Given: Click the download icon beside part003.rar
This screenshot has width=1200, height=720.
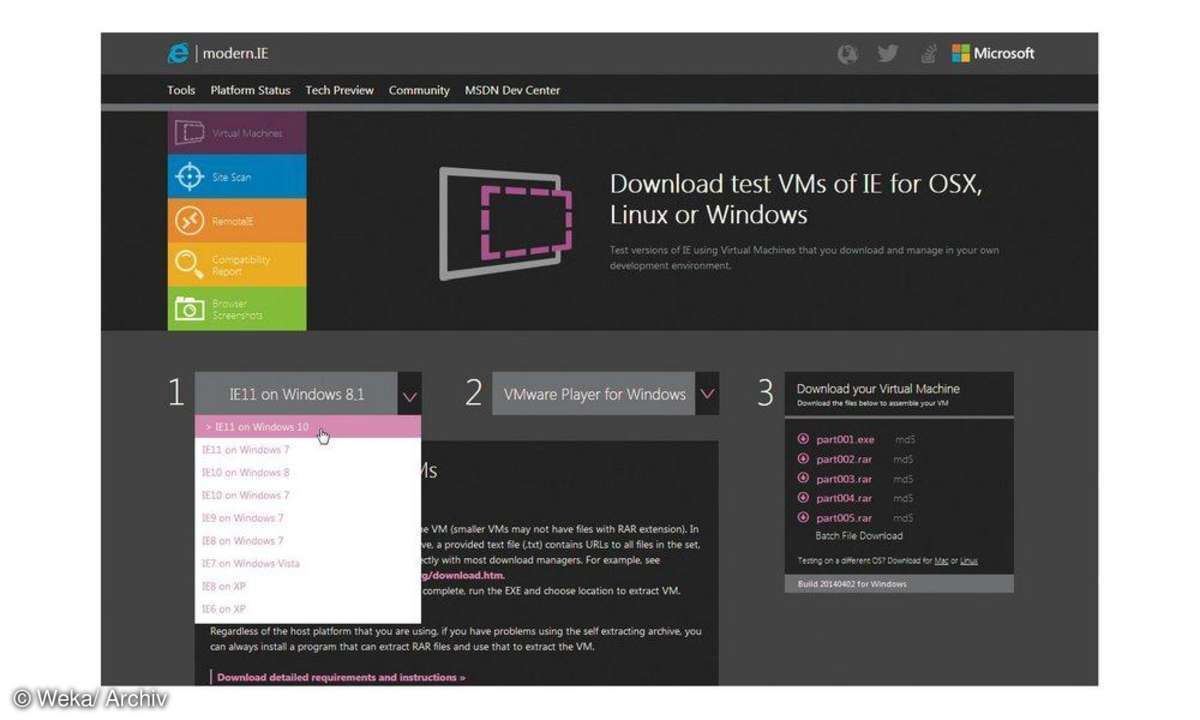Looking at the screenshot, I should (803, 479).
